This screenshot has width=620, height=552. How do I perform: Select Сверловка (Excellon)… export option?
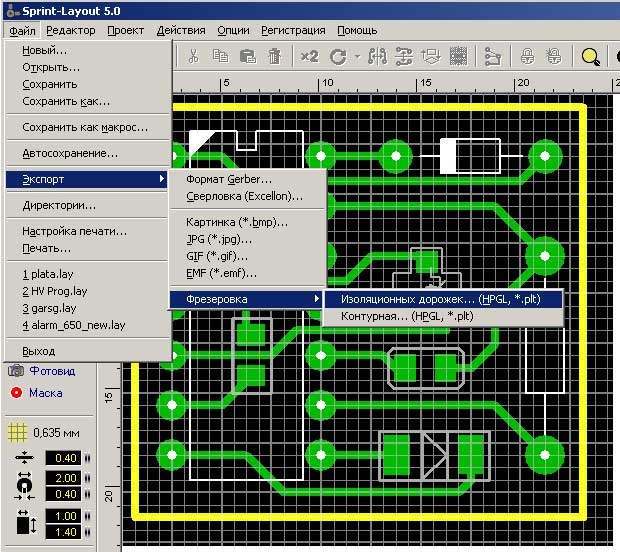[248, 196]
